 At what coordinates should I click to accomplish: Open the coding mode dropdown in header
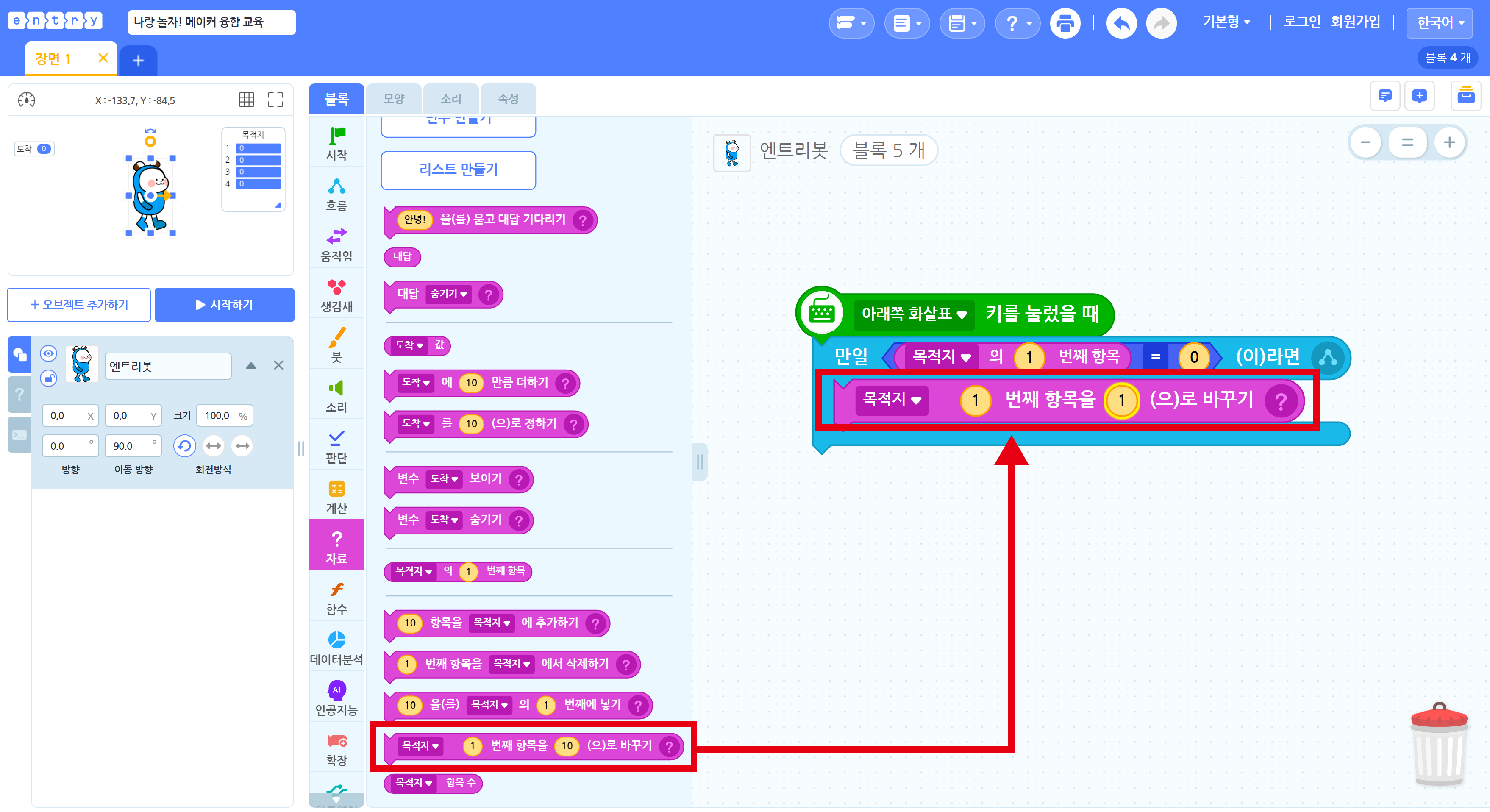tap(851, 23)
